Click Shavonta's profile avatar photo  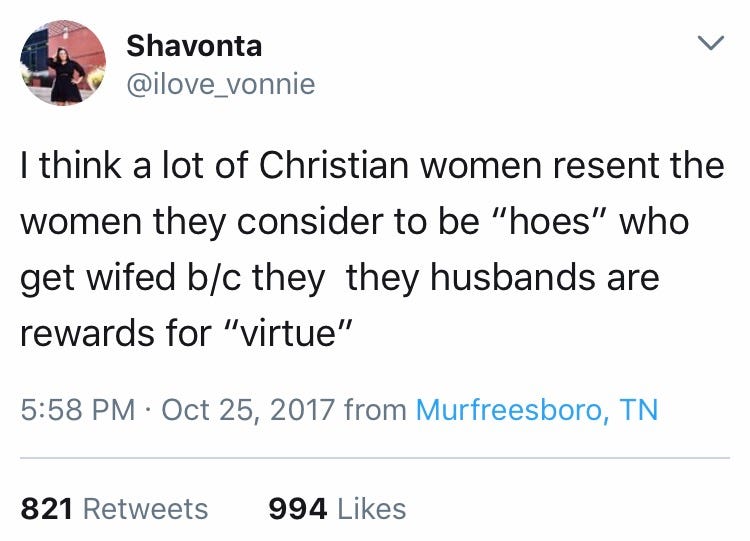click(x=63, y=63)
